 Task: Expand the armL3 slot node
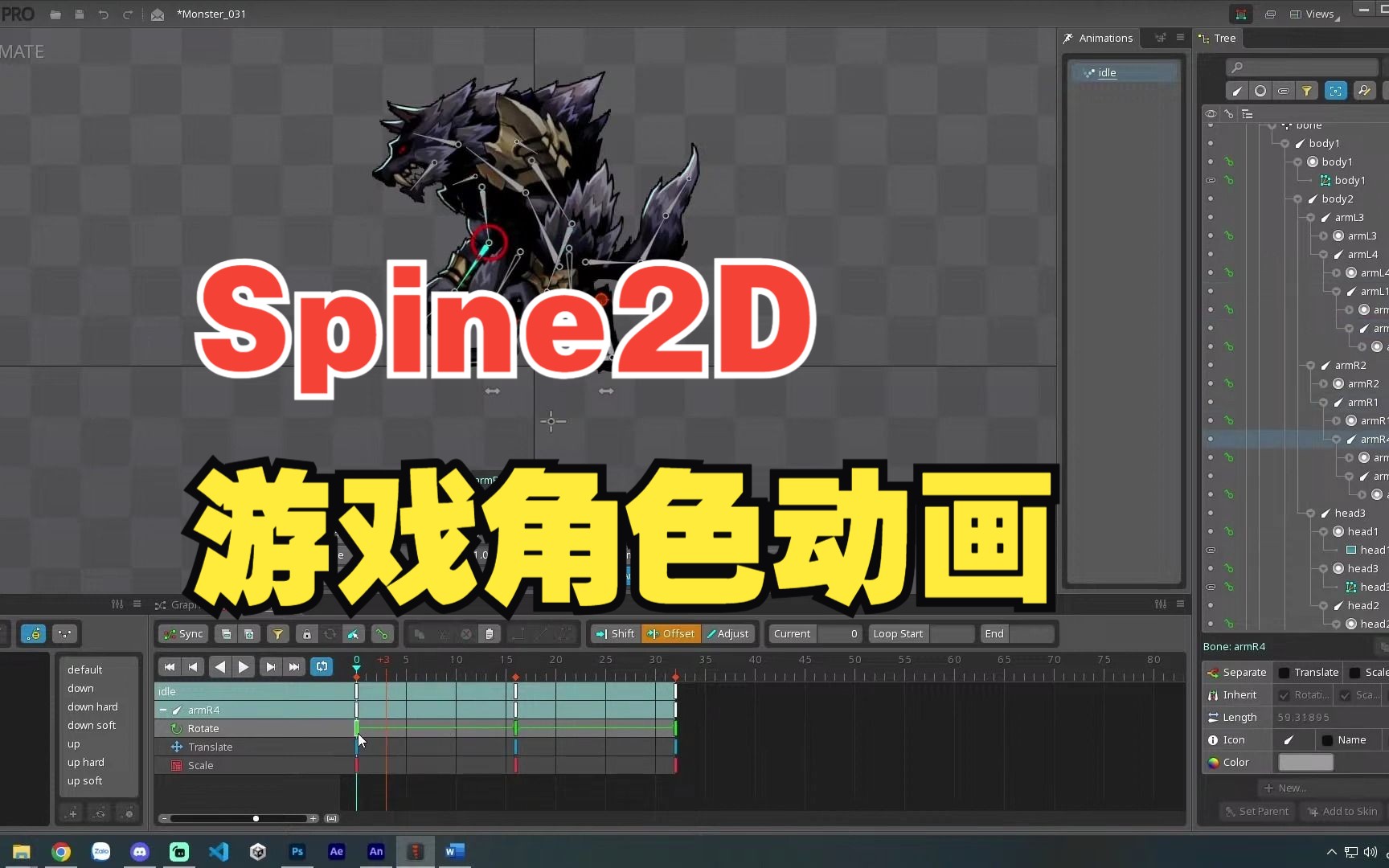click(x=1323, y=236)
